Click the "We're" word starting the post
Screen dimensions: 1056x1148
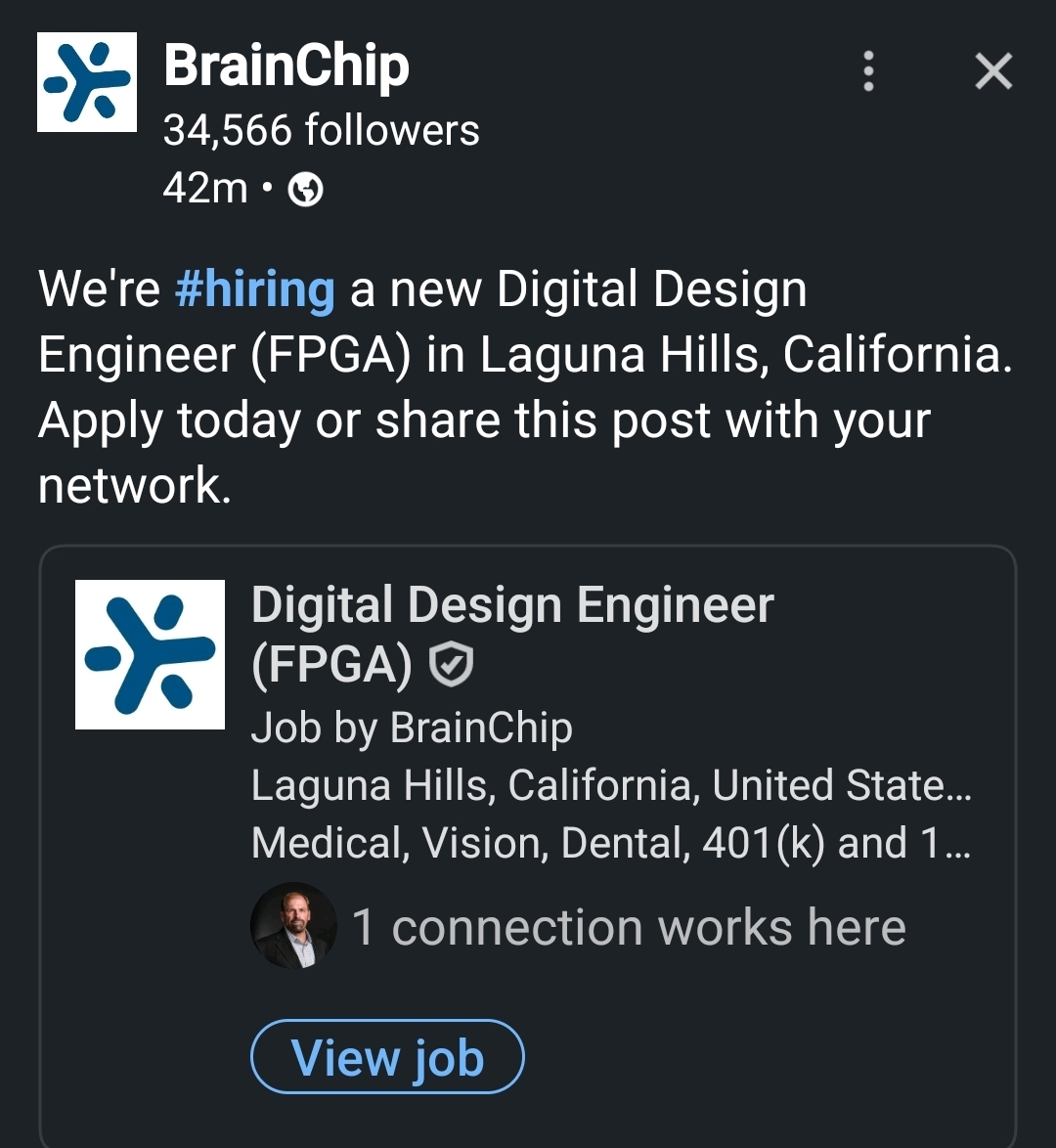(99, 289)
